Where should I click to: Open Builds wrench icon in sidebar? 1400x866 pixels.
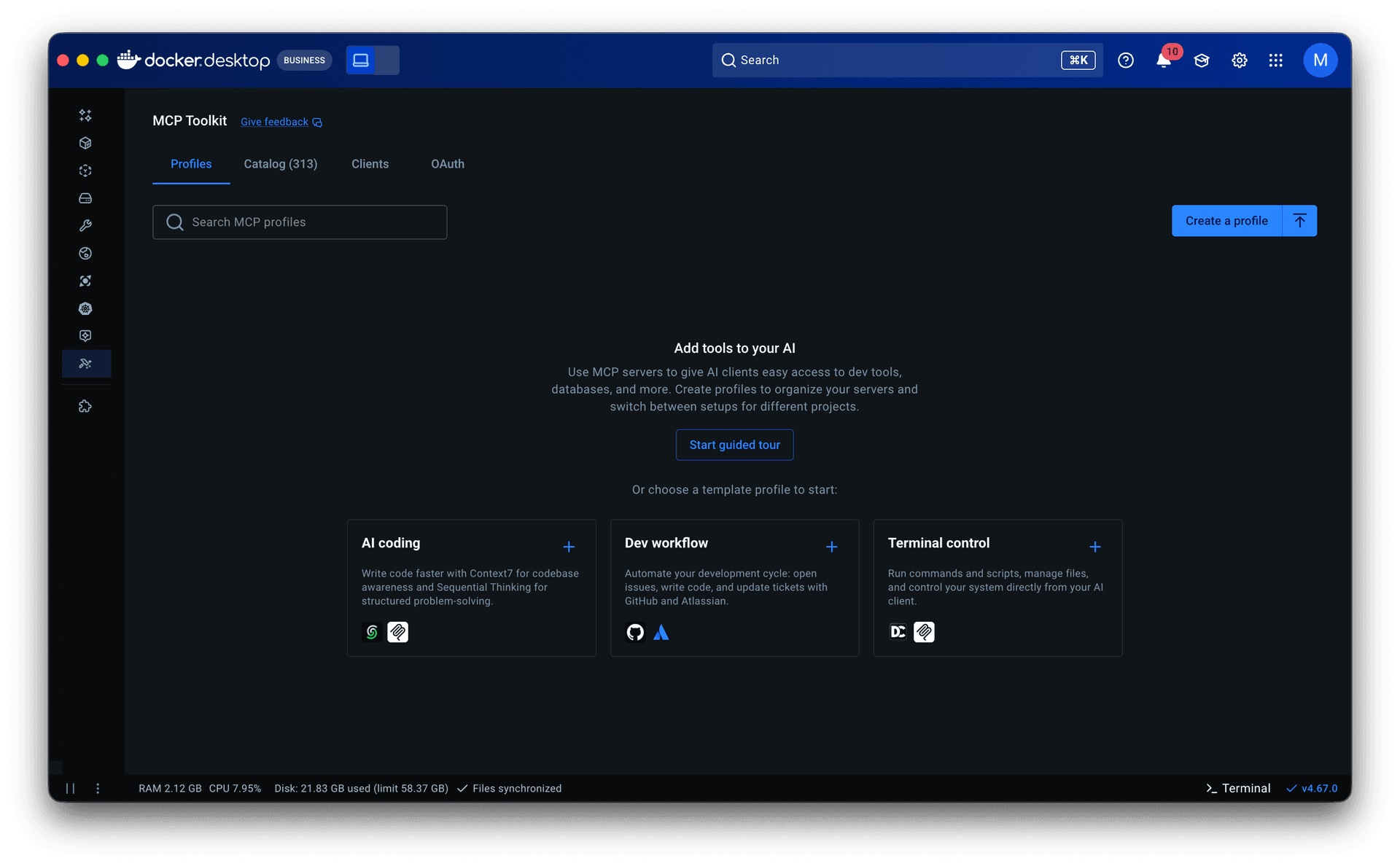point(85,226)
